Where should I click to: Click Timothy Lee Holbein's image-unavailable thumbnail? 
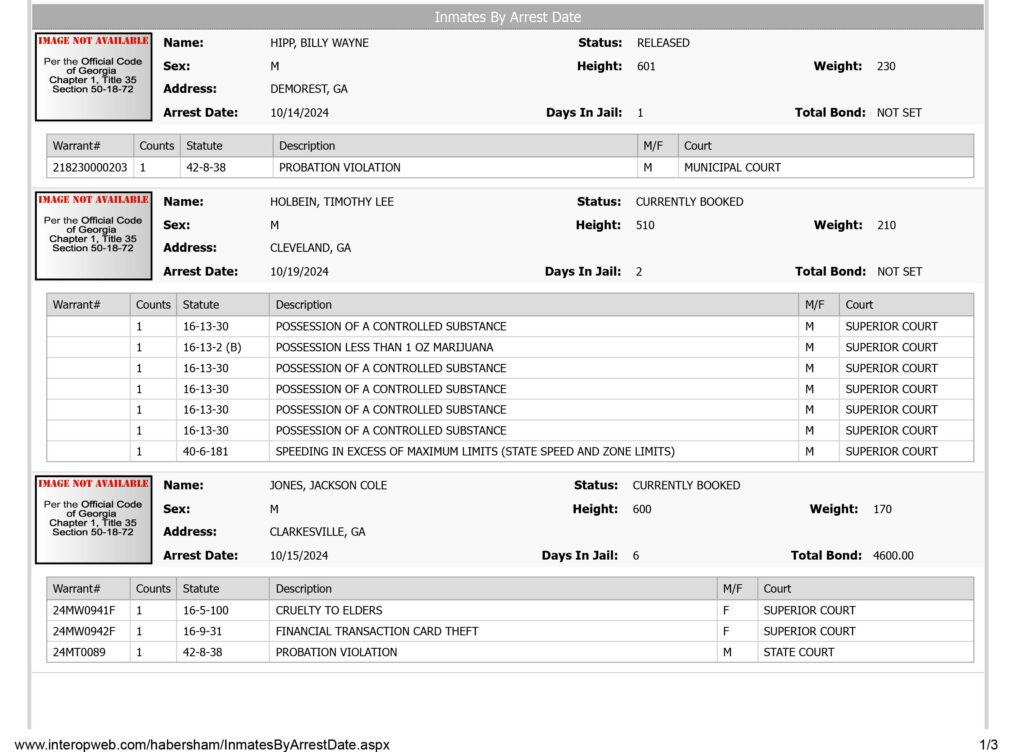93,236
